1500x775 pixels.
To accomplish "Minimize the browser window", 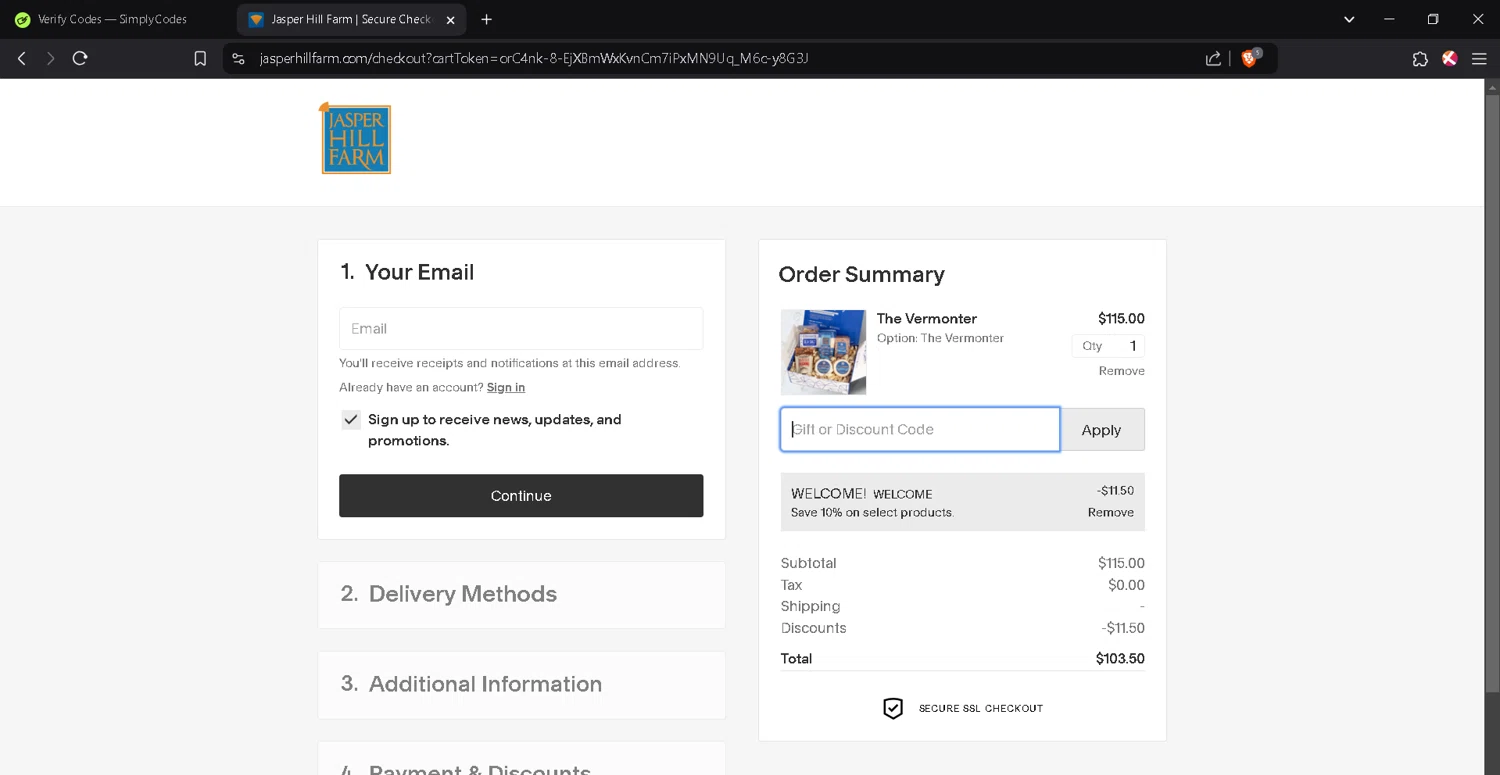I will coord(1389,19).
